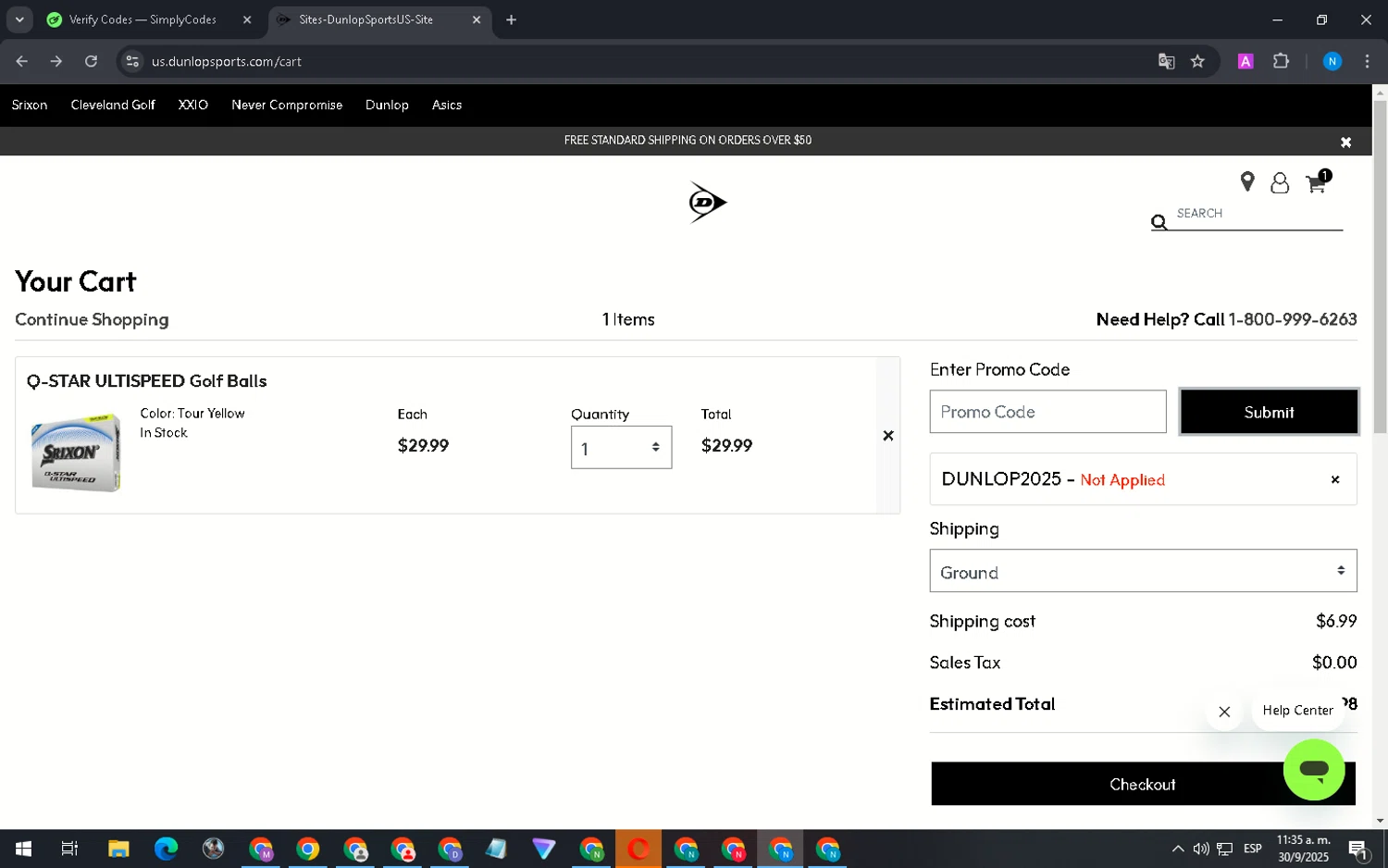Click the 1-800-999-6263 phone number

point(1292,319)
